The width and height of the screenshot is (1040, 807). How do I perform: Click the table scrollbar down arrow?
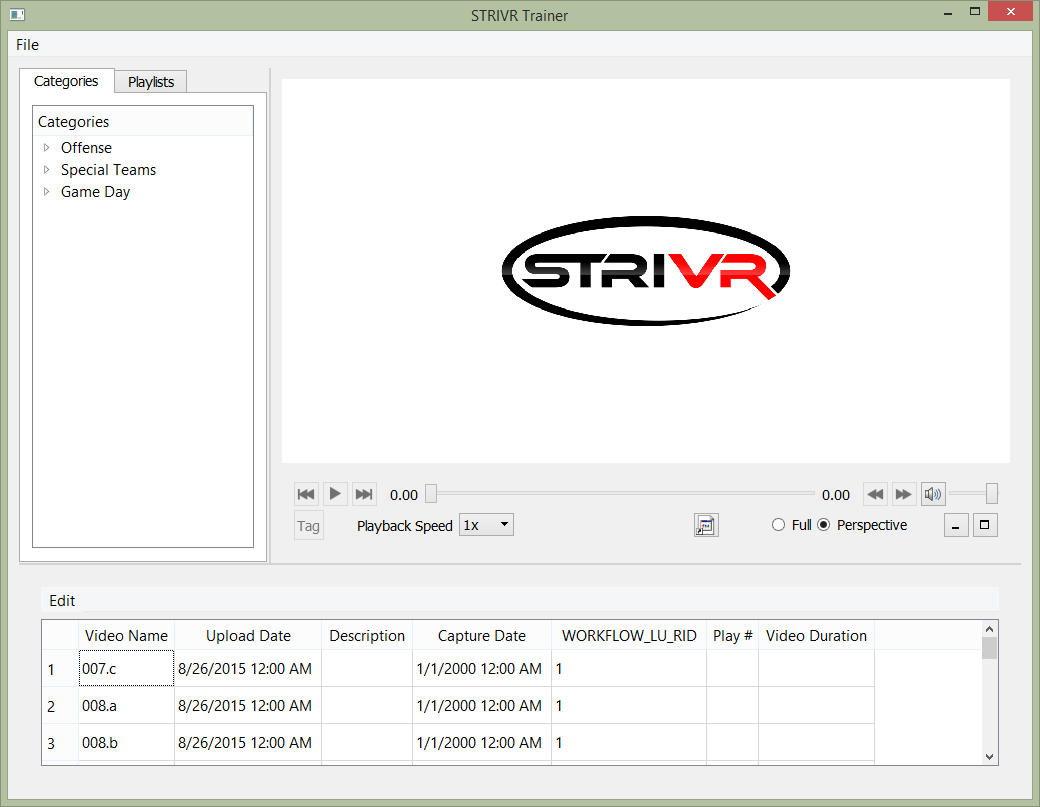(x=989, y=757)
